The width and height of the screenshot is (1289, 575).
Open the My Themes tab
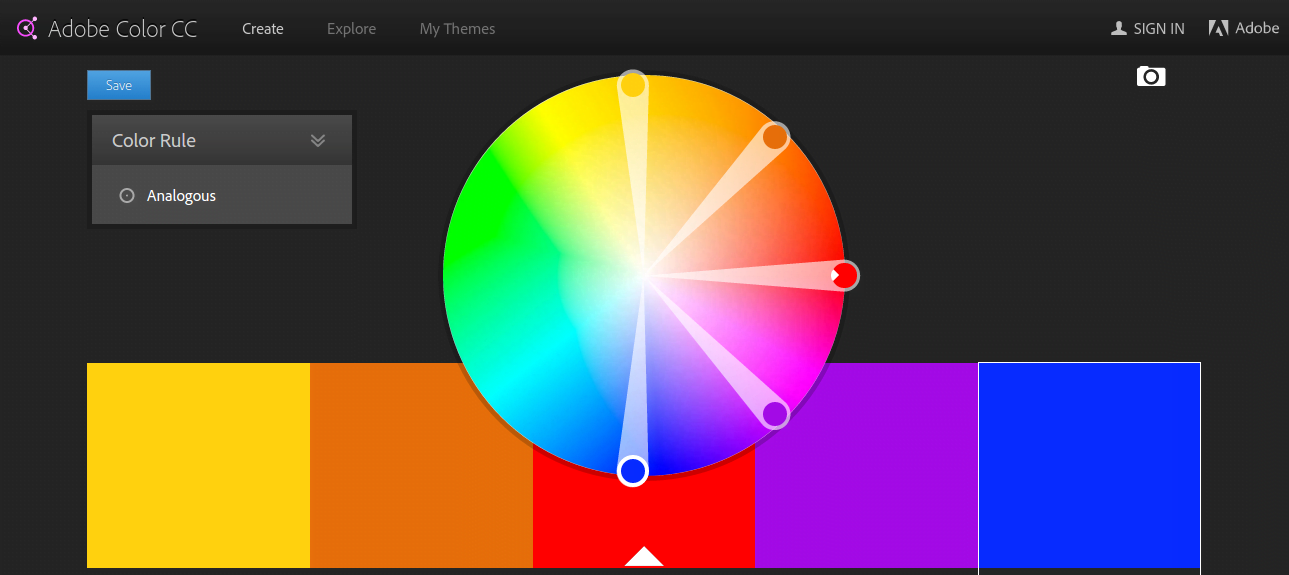coord(457,29)
